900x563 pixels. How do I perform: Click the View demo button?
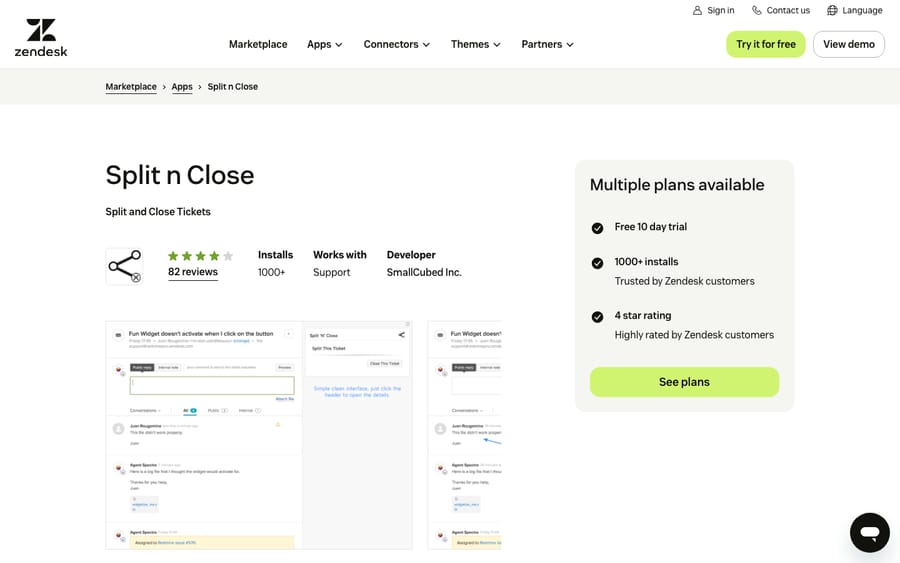(849, 44)
